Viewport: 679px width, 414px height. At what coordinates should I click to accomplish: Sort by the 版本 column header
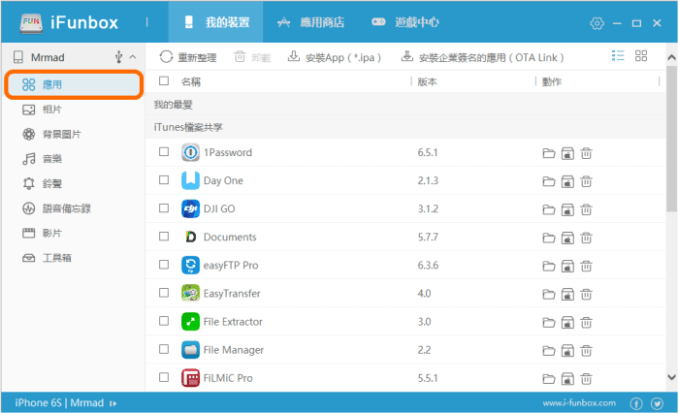coord(427,81)
